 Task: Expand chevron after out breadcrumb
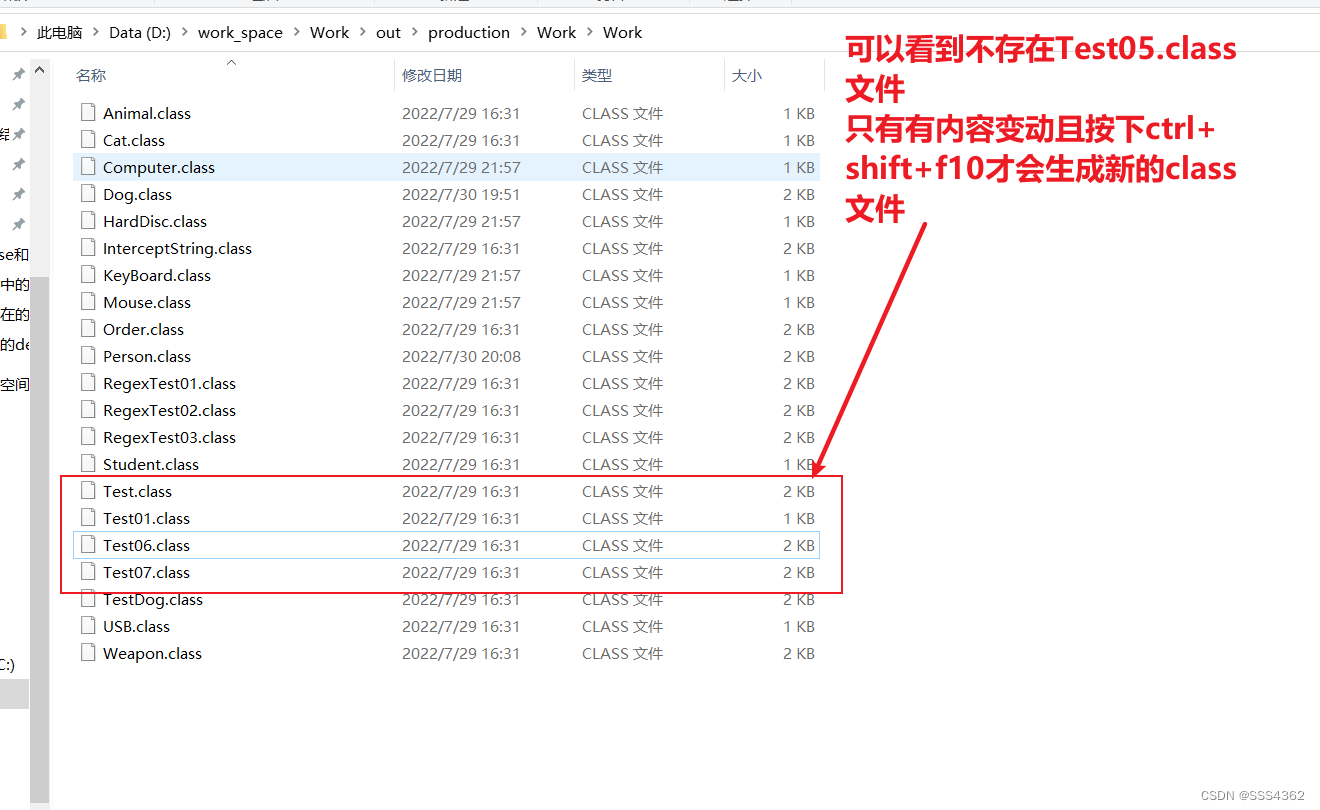(x=415, y=32)
